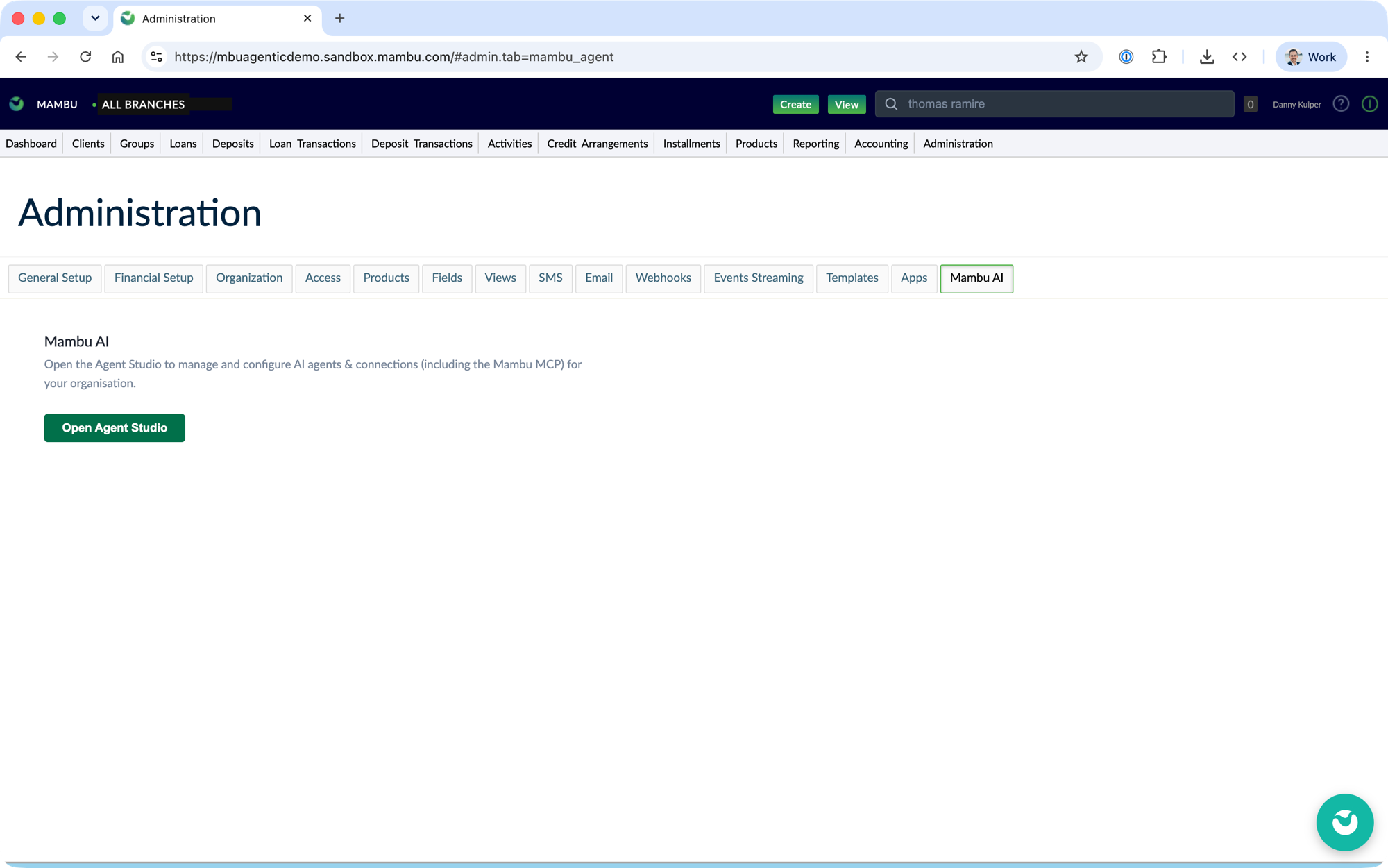Open the Groups menu

[137, 144]
